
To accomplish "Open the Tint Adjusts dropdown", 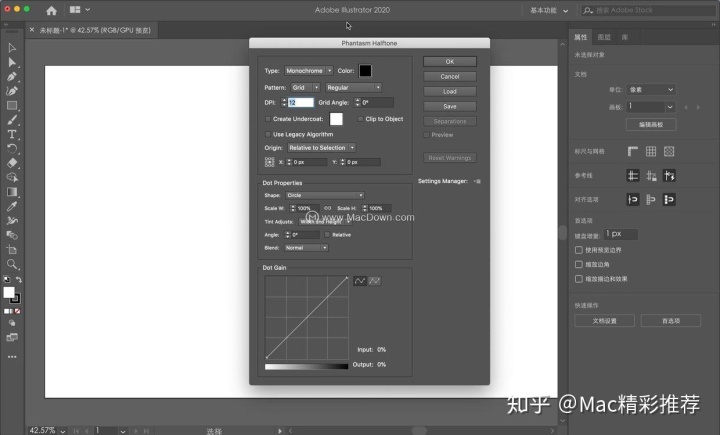I will (325, 221).
